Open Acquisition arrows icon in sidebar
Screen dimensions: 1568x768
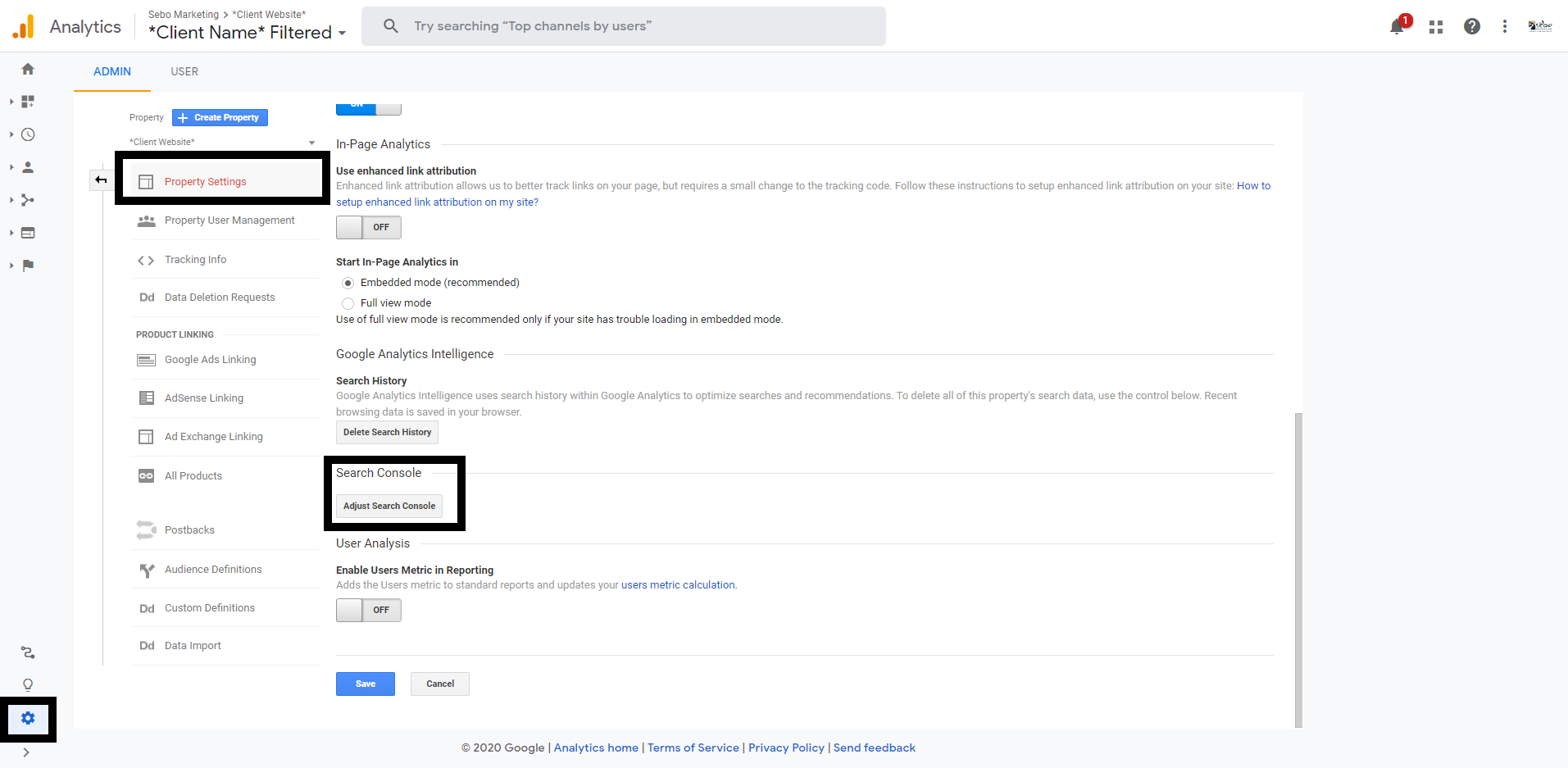[28, 200]
